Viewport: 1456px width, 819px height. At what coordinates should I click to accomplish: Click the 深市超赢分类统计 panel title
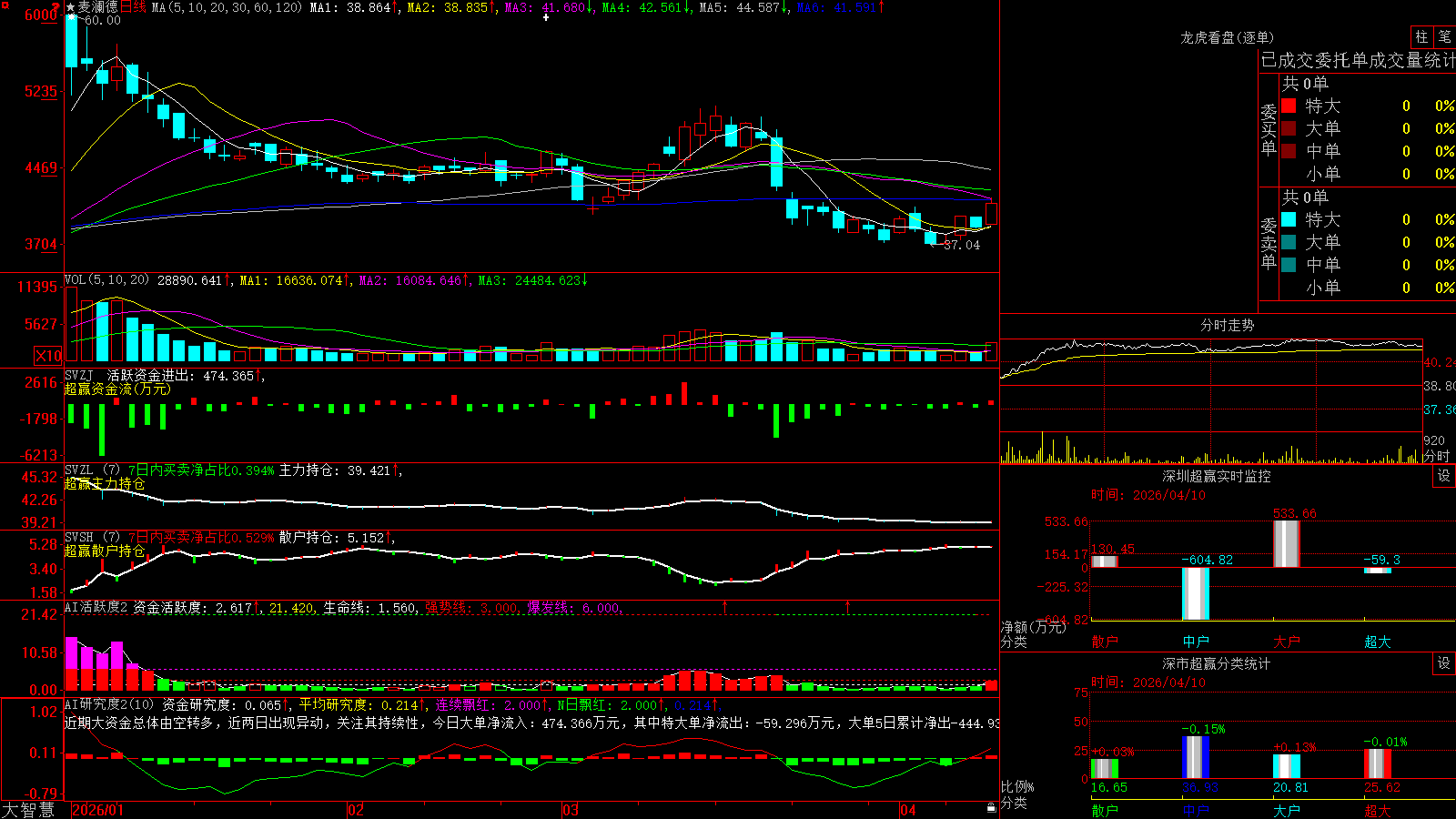[1217, 663]
